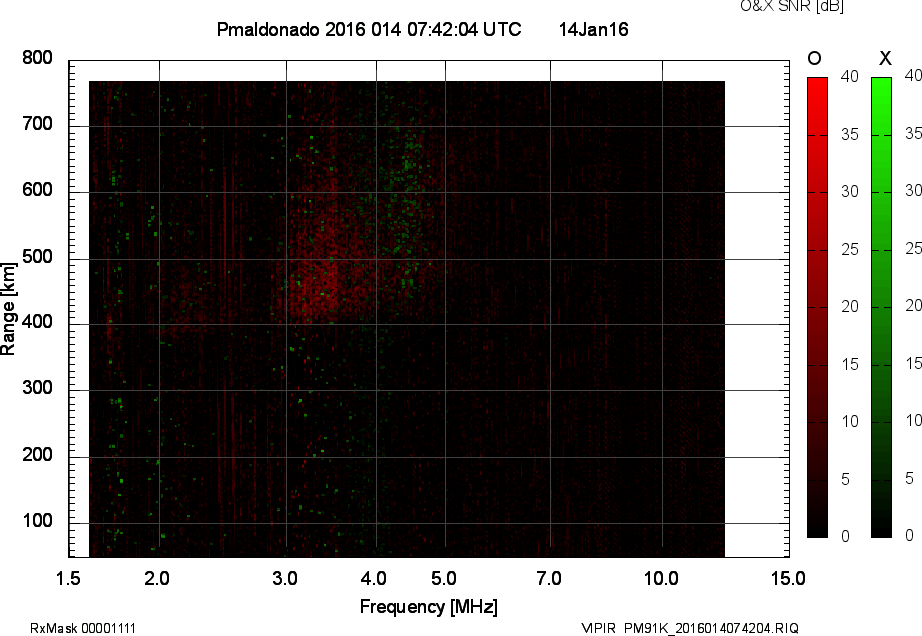Image resolution: width=922 pixels, height=636 pixels.
Task: Click the 800 range tick label
Action: (37, 58)
